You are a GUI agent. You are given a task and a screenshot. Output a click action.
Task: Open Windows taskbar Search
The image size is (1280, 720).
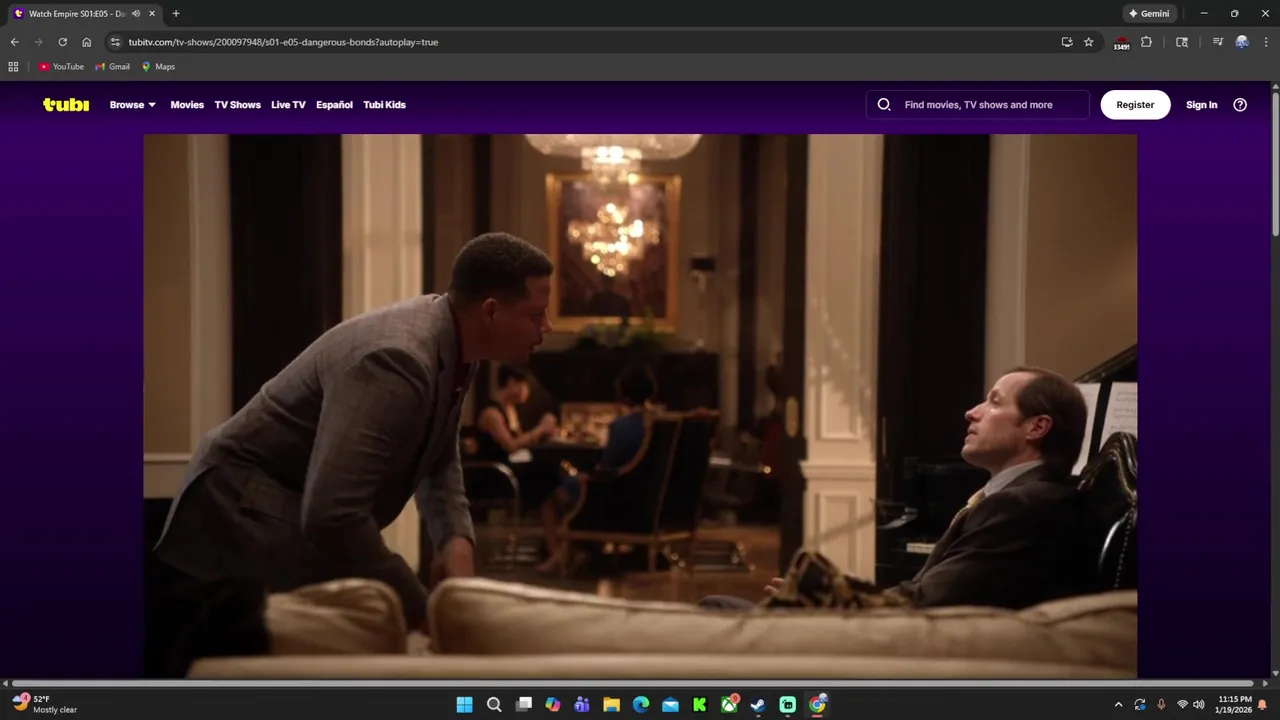click(x=494, y=705)
